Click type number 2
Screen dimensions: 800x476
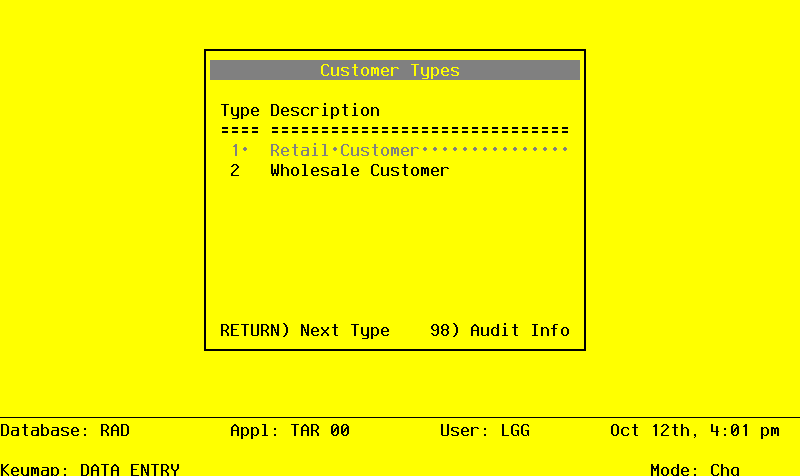[x=235, y=170]
